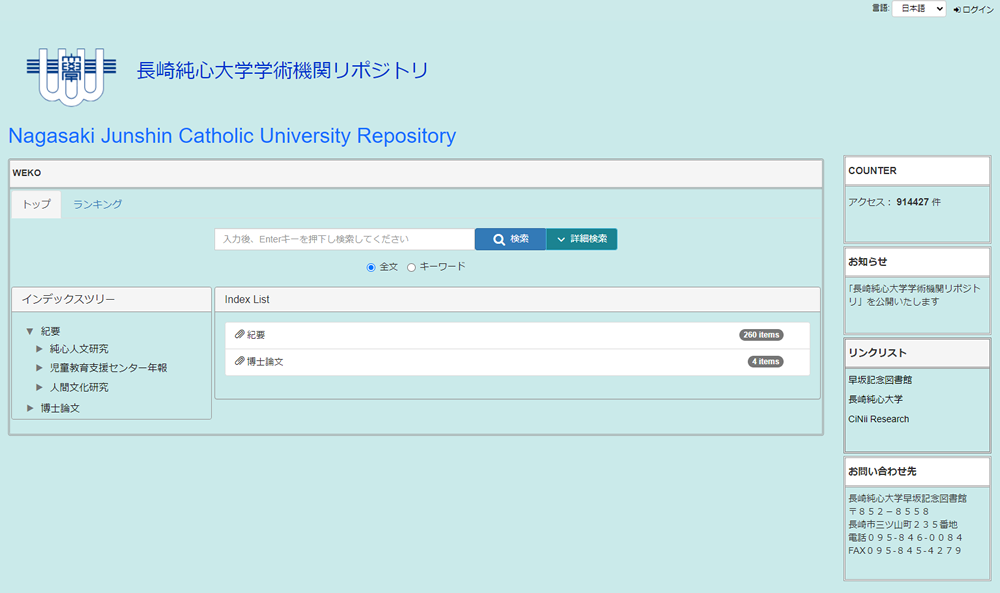
Task: Click paperclip icon beside 紀要 in Index List
Action: point(240,334)
